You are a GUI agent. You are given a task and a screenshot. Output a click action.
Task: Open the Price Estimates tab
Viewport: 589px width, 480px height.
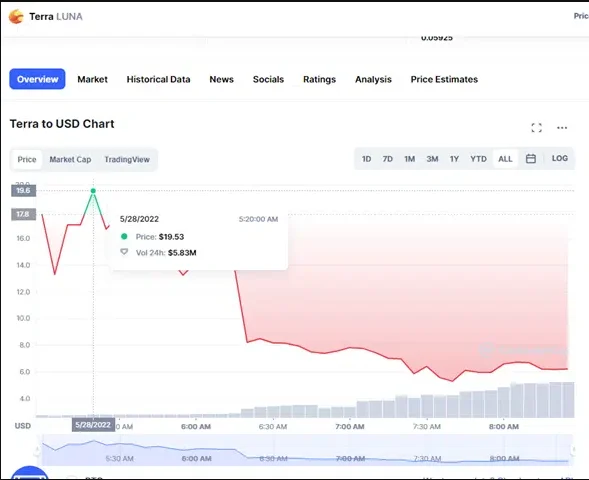tap(444, 79)
